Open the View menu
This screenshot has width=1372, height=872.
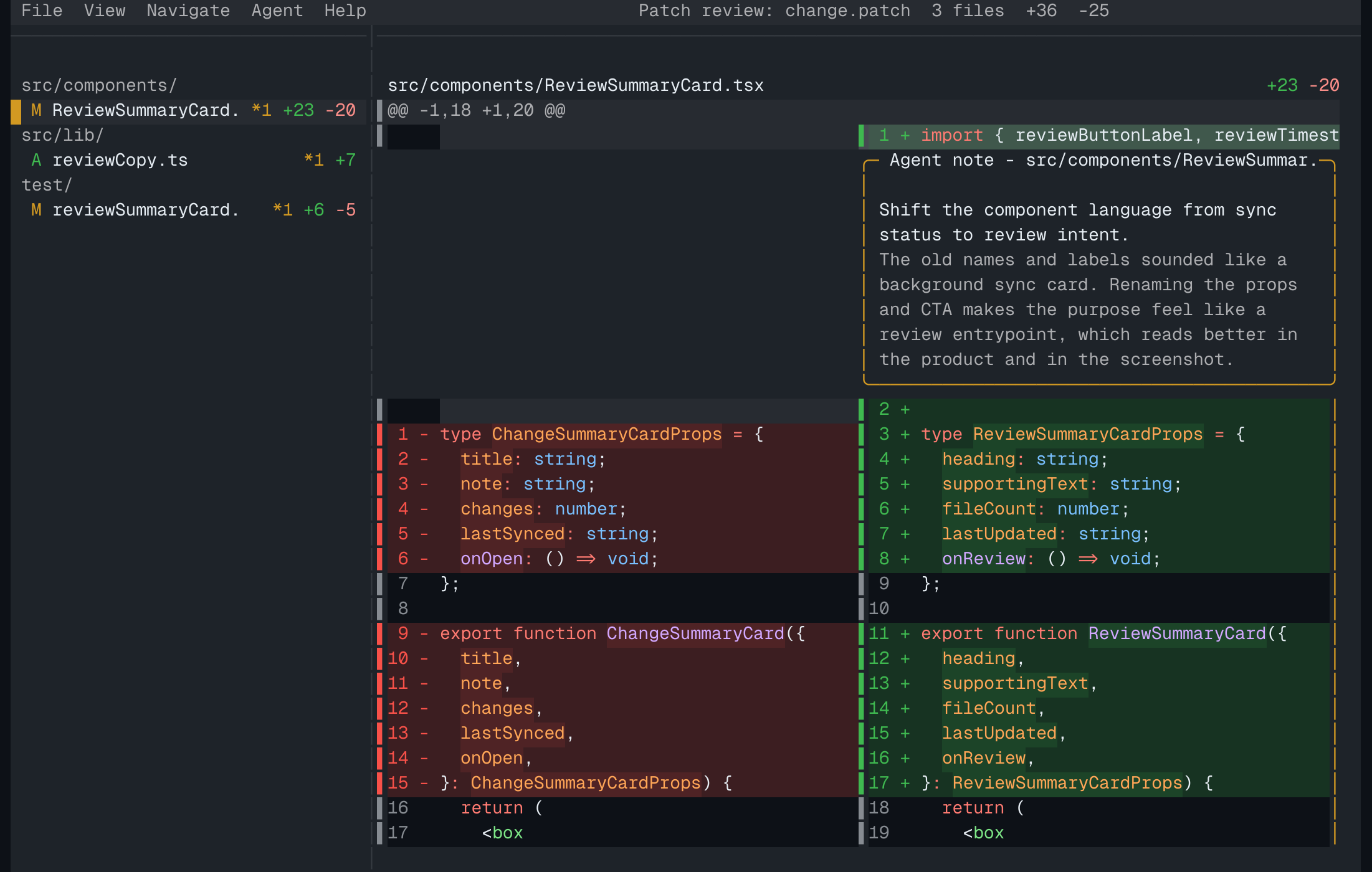[x=105, y=11]
